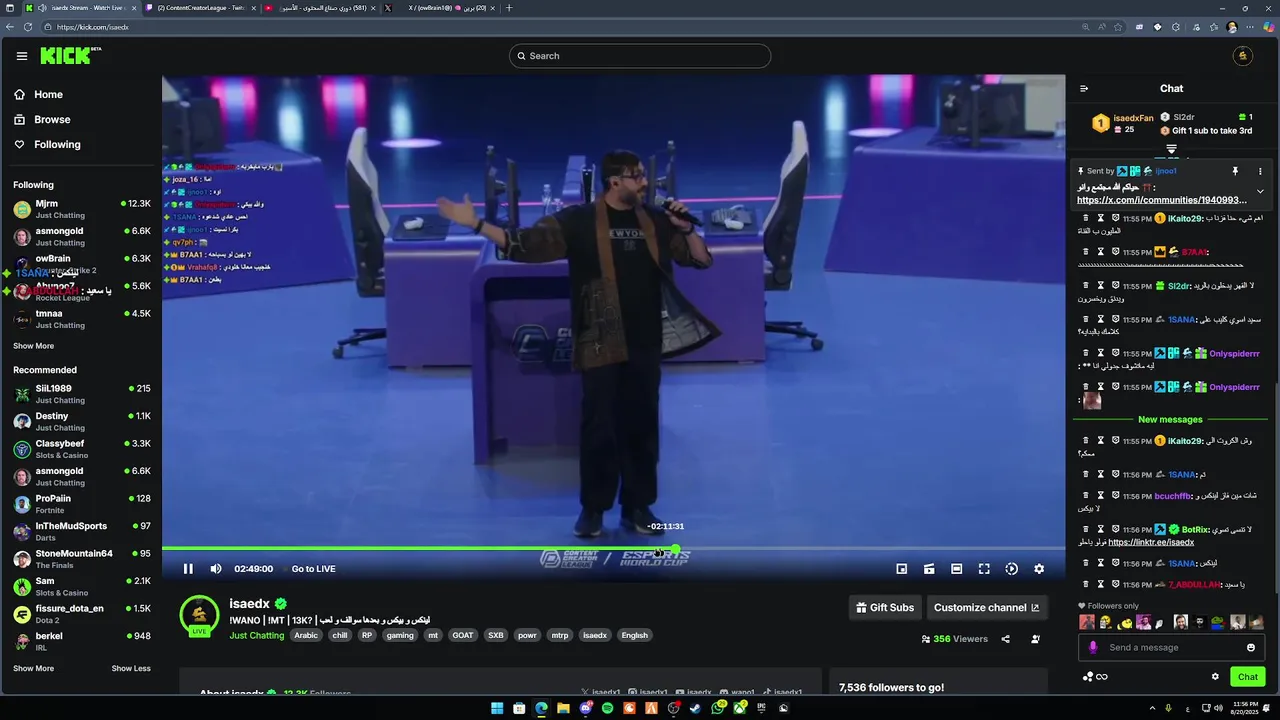Open a new browser tab
Image resolution: width=1280 pixels, height=720 pixels.
tap(509, 8)
